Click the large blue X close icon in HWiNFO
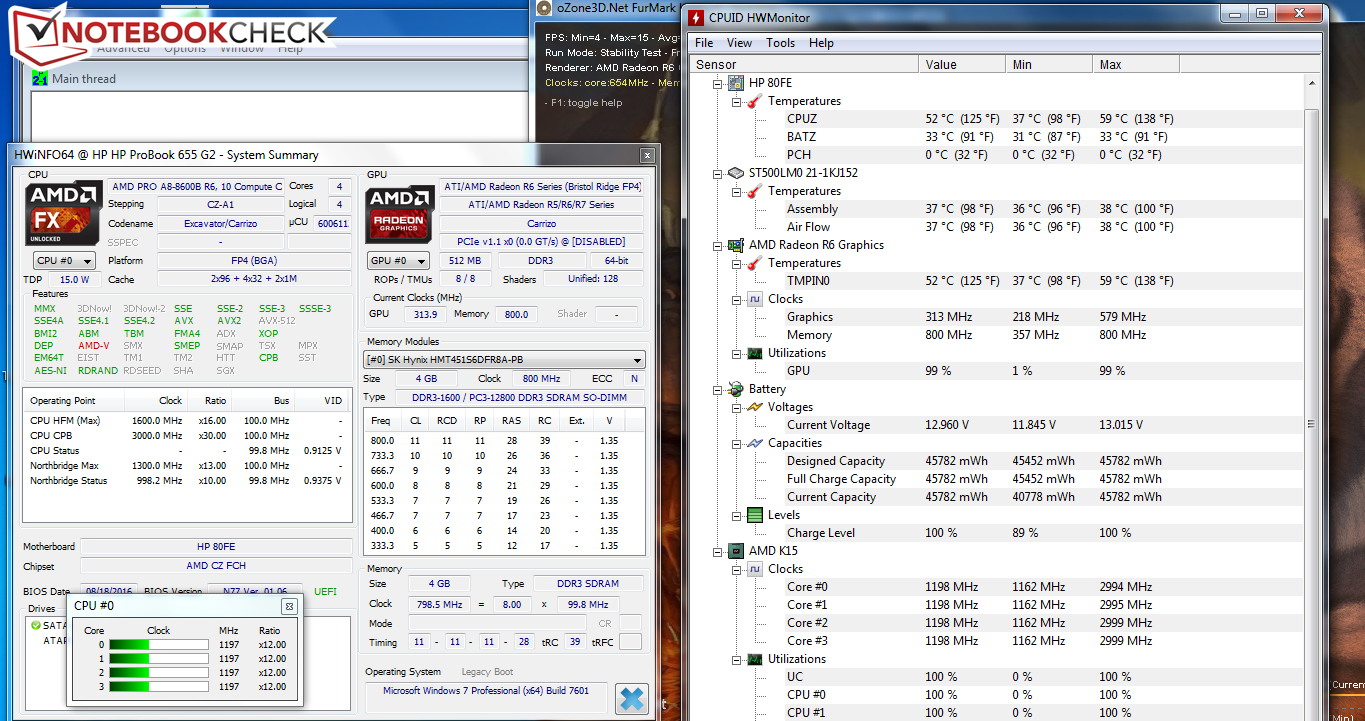Image resolution: width=1365 pixels, height=721 pixels. tap(631, 697)
